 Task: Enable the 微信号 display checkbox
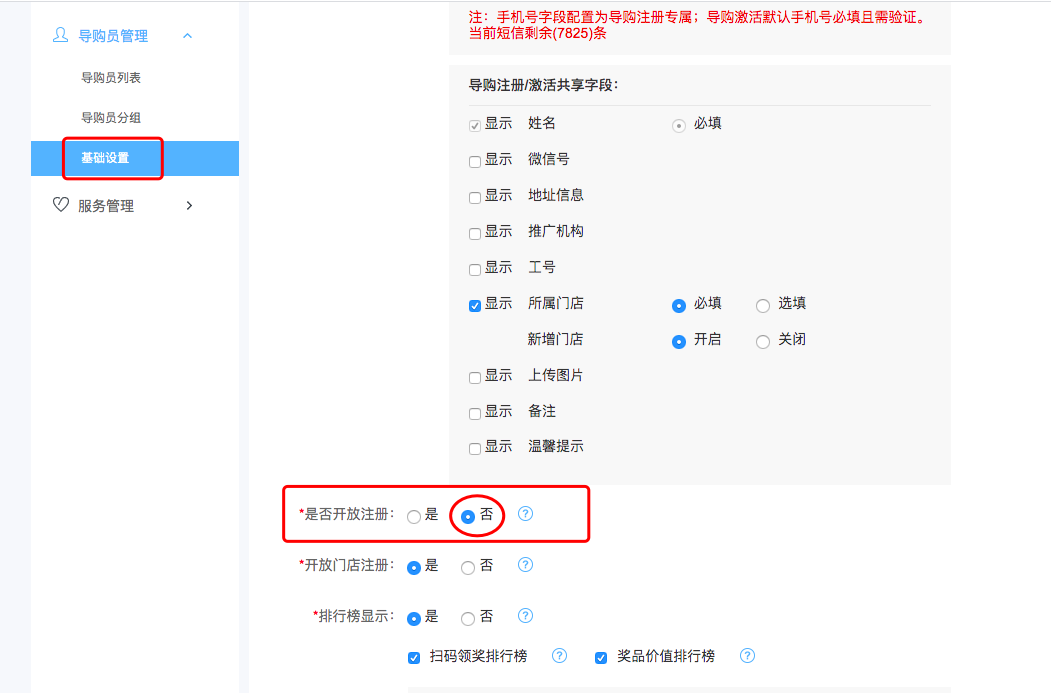click(x=475, y=161)
